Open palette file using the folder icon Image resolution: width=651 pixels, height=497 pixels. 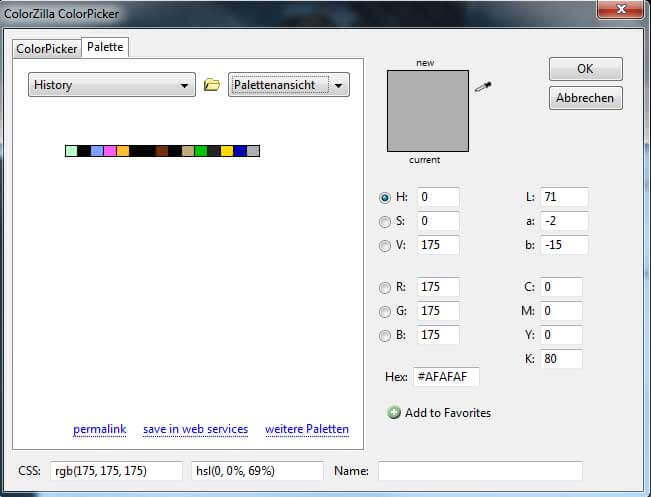(212, 85)
